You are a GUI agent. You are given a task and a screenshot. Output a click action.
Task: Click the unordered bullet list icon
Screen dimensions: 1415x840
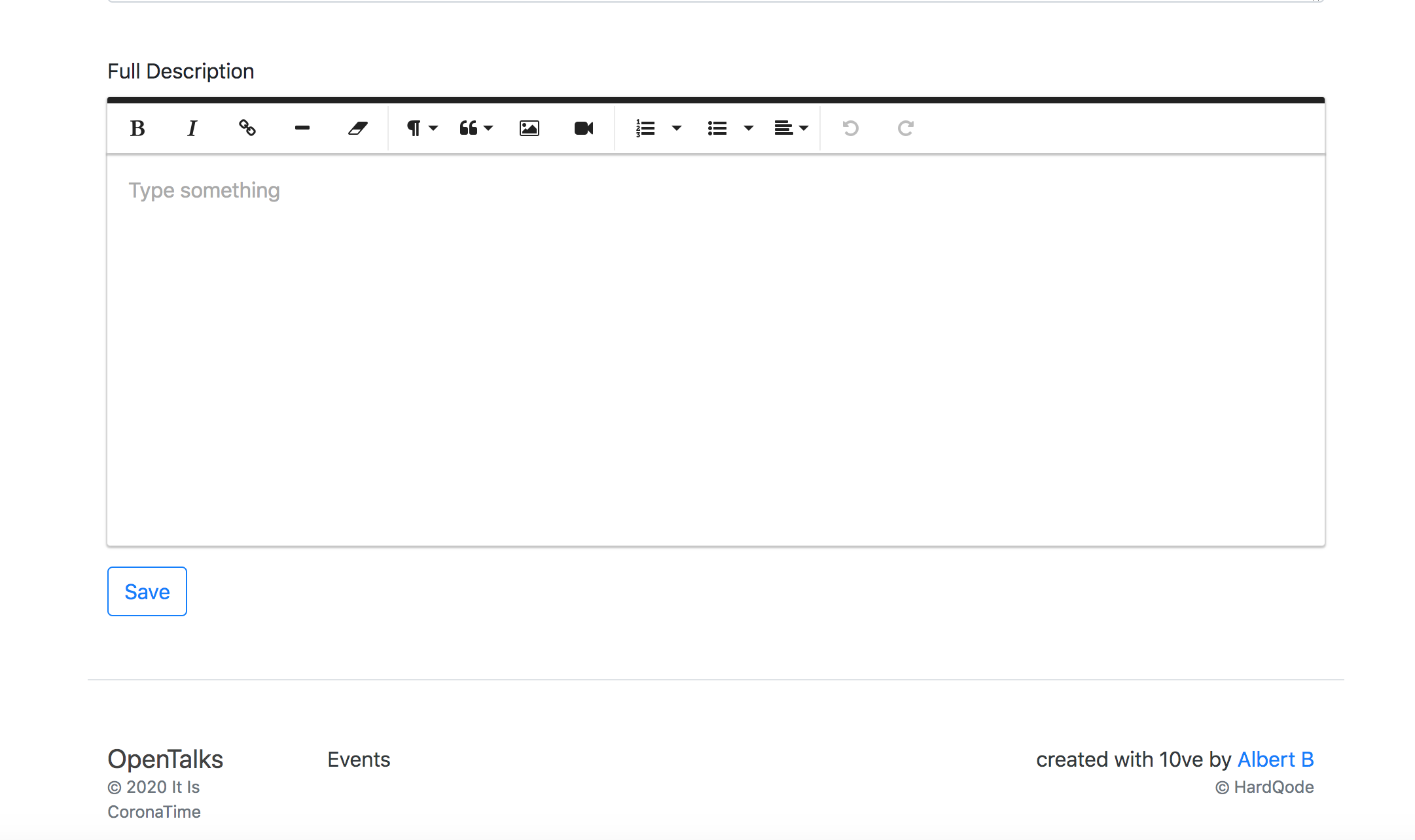point(717,128)
